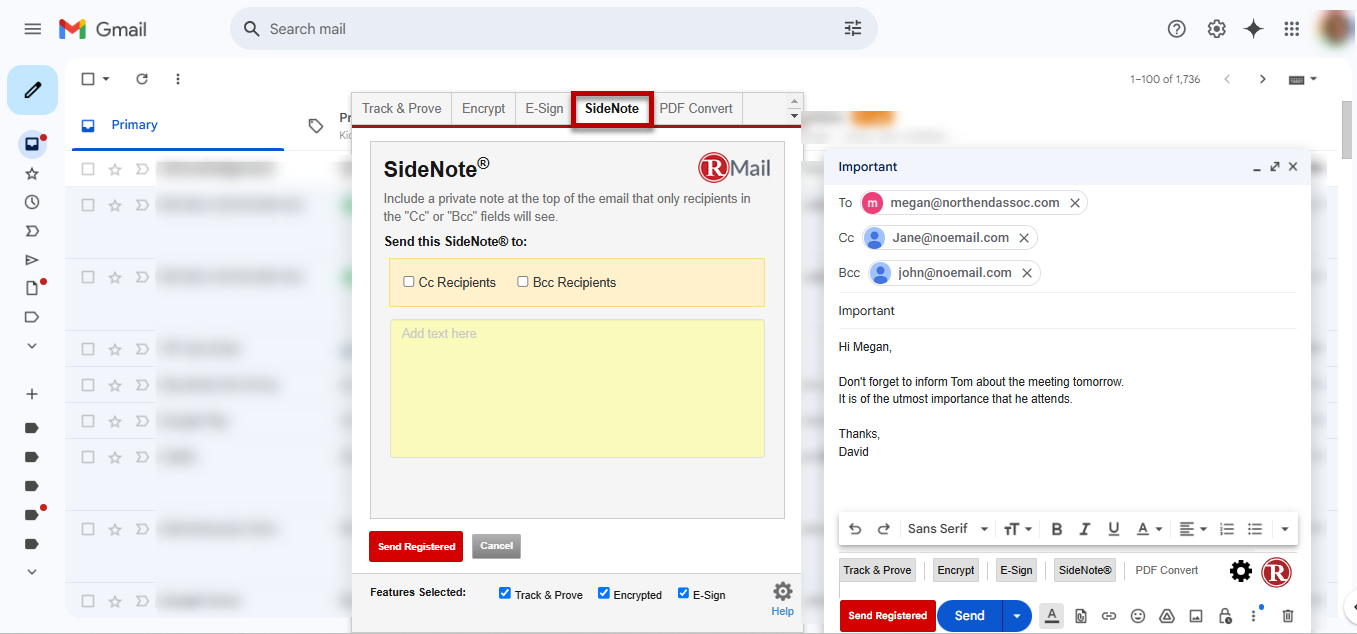Uncheck the Encrypted feature checkbox

click(x=604, y=593)
